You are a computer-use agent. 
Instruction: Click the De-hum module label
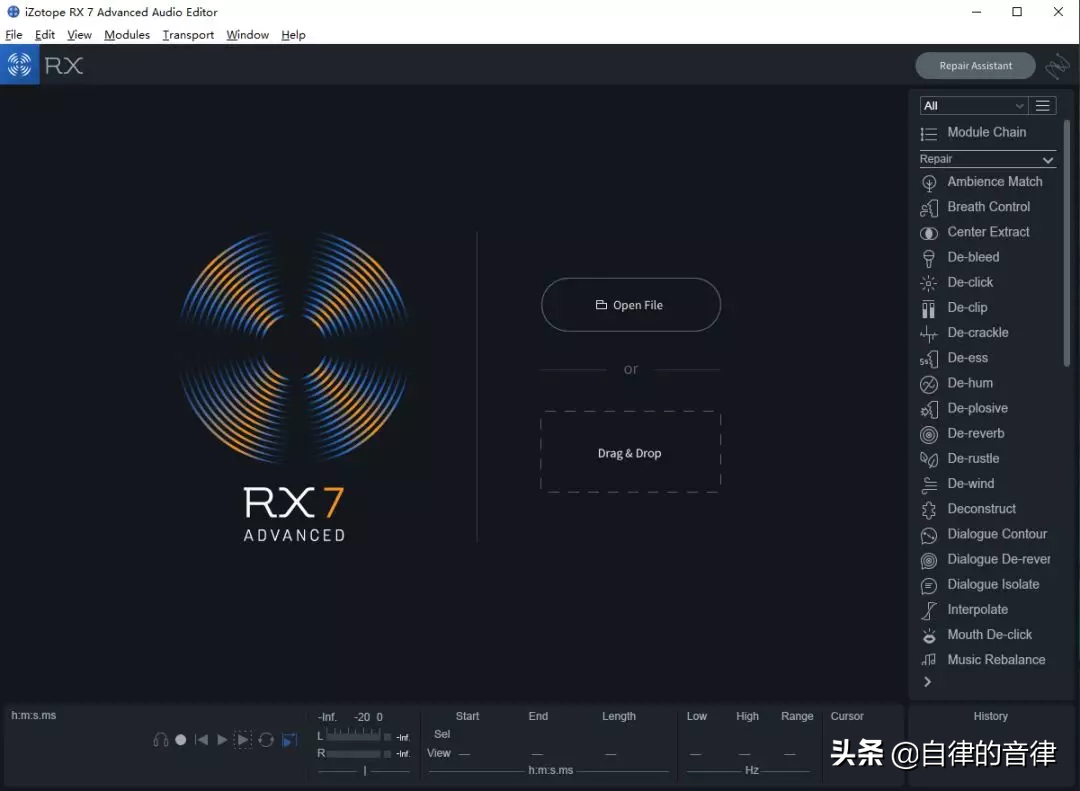point(970,383)
